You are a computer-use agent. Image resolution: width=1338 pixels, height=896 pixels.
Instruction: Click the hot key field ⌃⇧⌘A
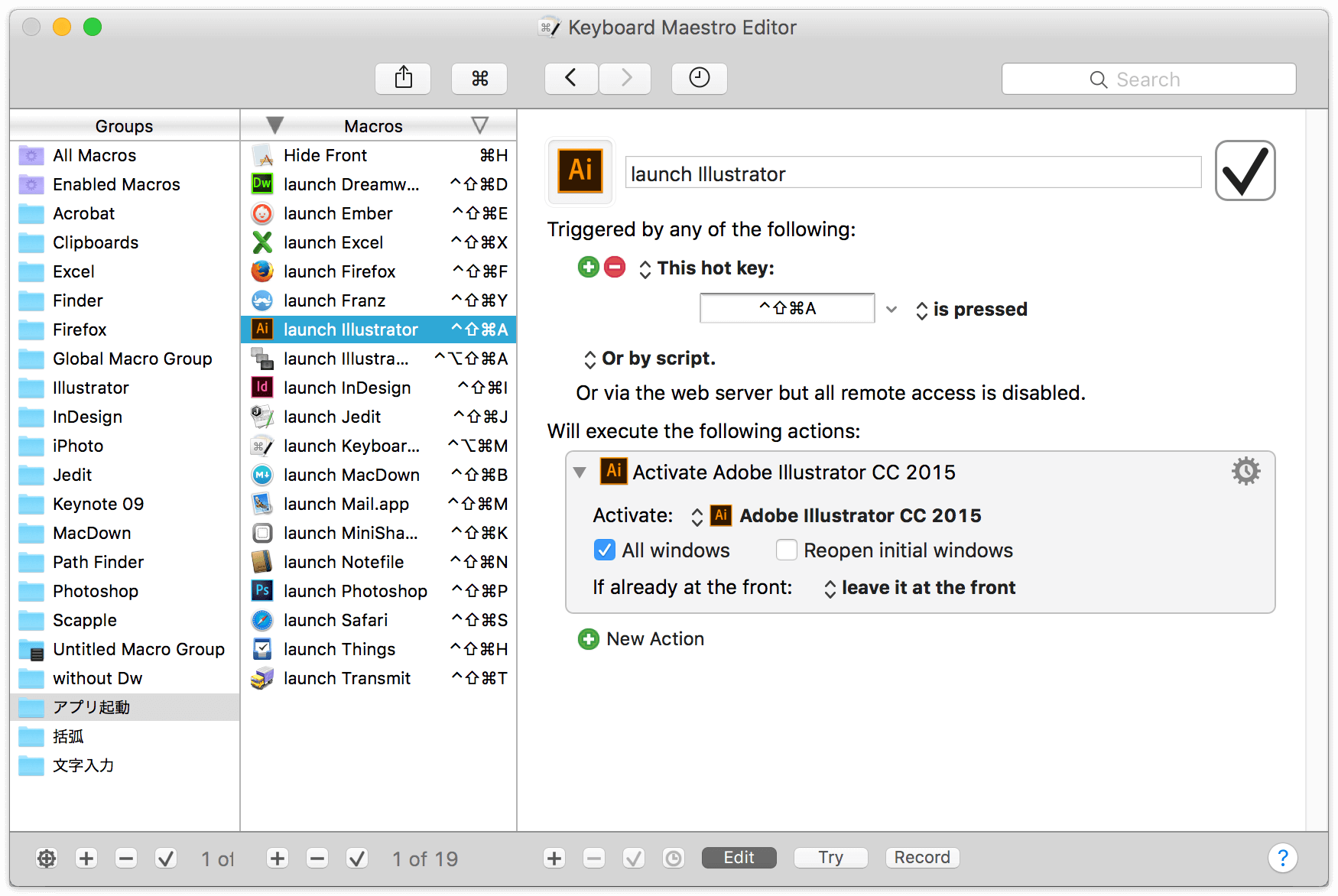(787, 308)
